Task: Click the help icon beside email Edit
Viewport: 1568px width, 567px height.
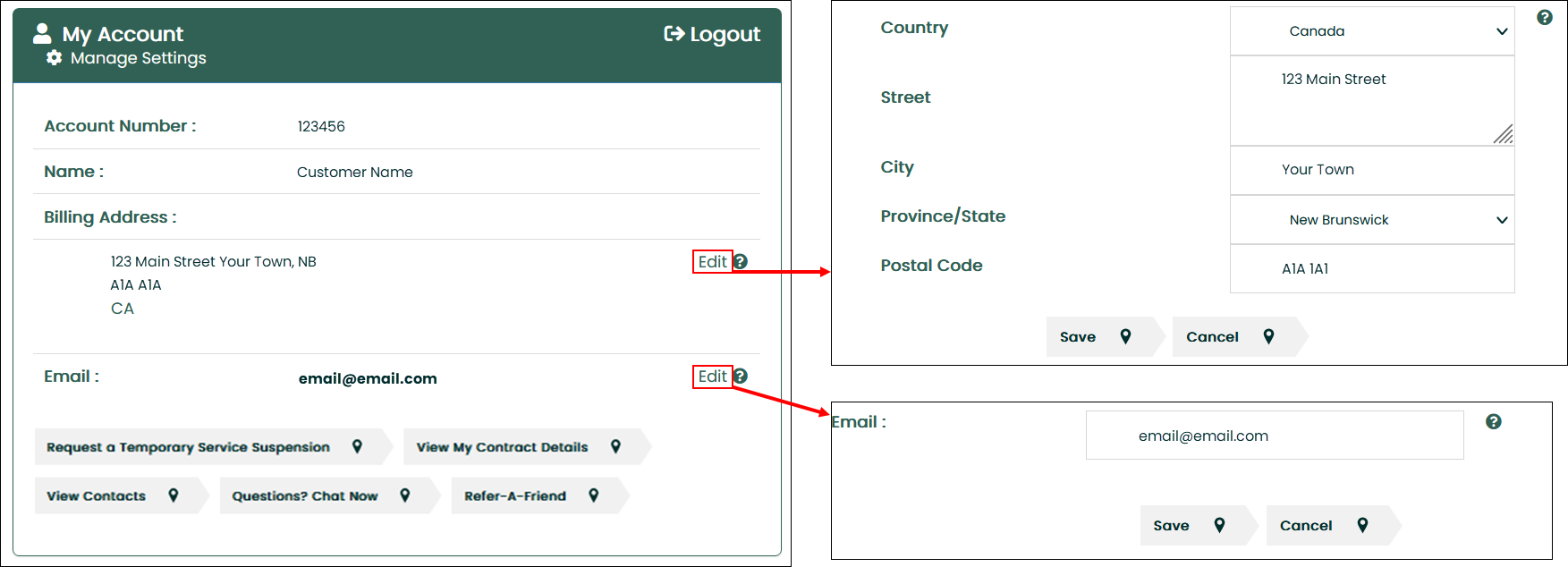Action: click(x=741, y=377)
